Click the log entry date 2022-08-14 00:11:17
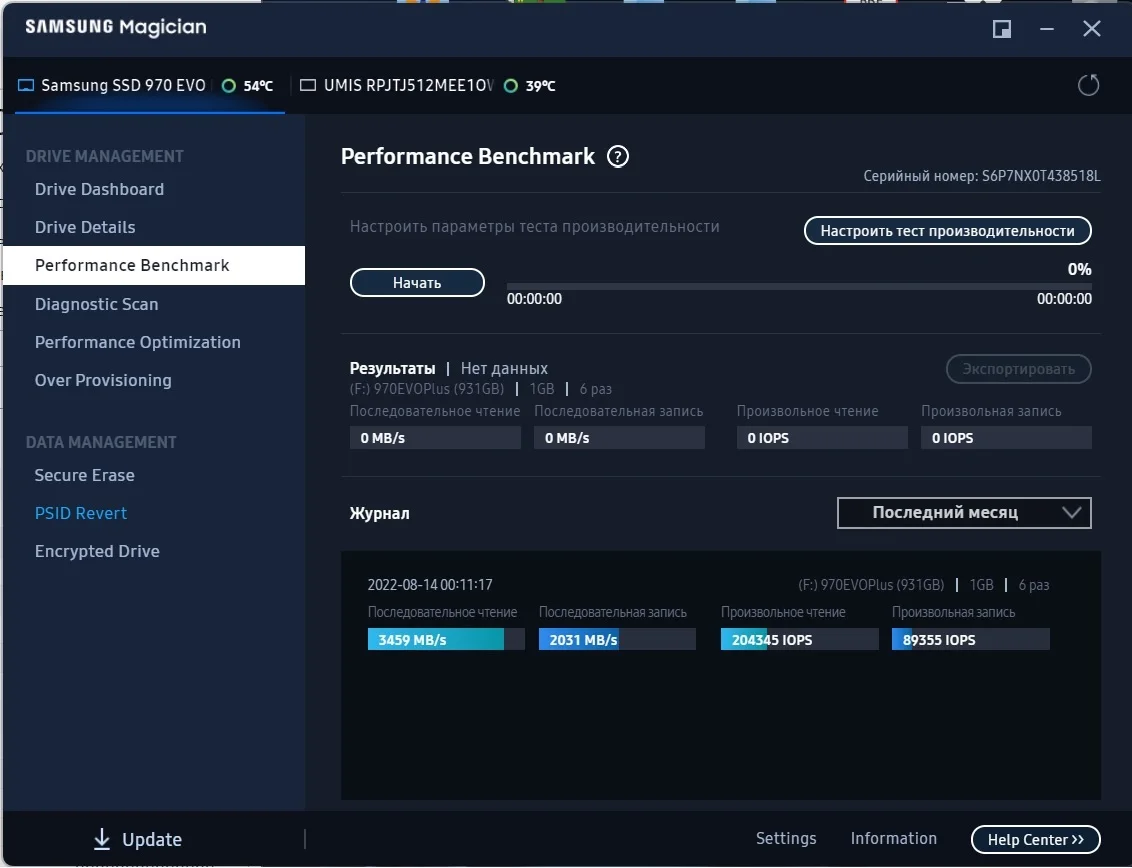Screen dimensions: 1132x868 (430, 585)
